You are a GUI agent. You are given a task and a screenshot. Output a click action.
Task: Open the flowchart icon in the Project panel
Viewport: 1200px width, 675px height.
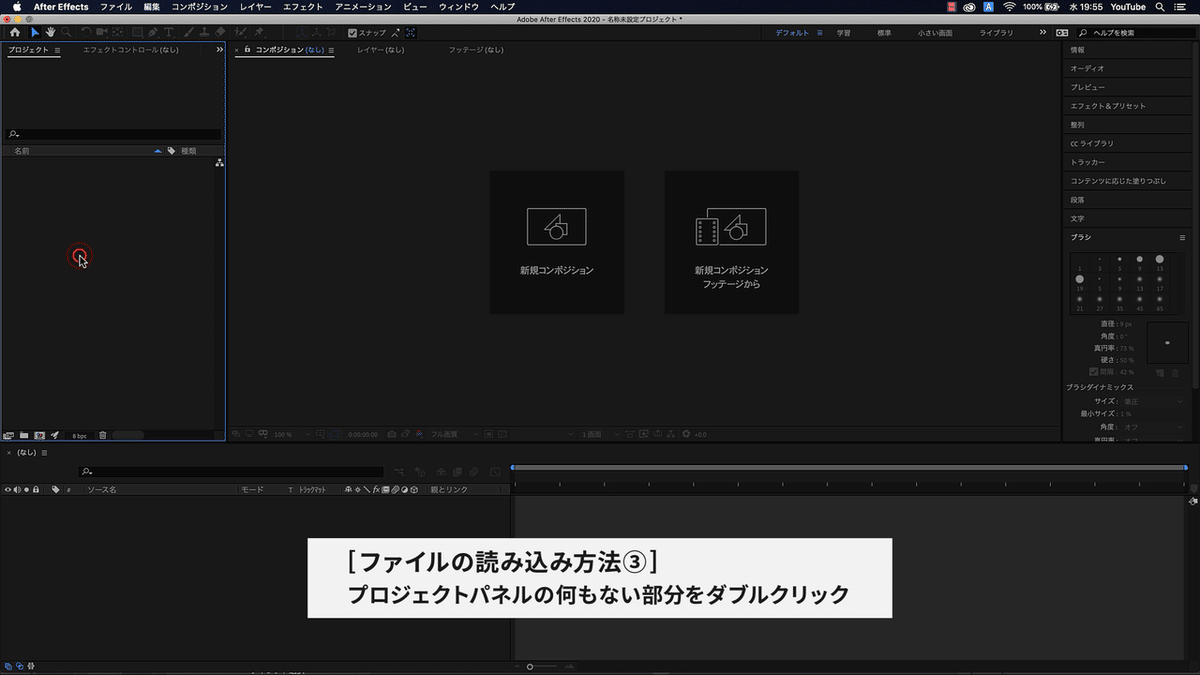[x=219, y=162]
